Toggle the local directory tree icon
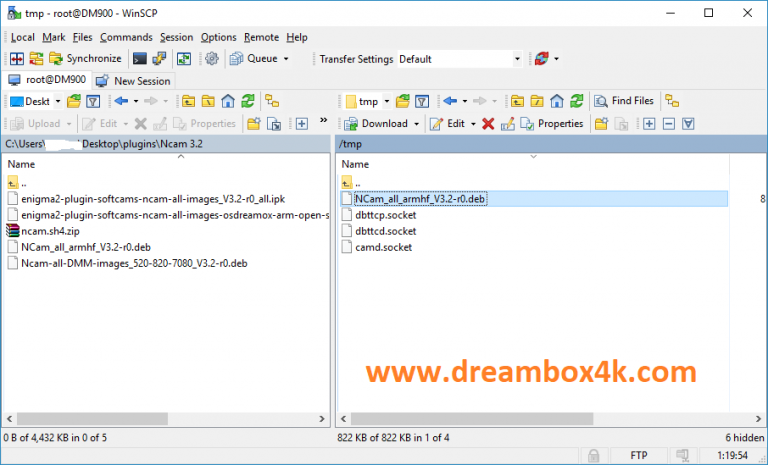The height and width of the screenshot is (465, 768). (x=272, y=101)
